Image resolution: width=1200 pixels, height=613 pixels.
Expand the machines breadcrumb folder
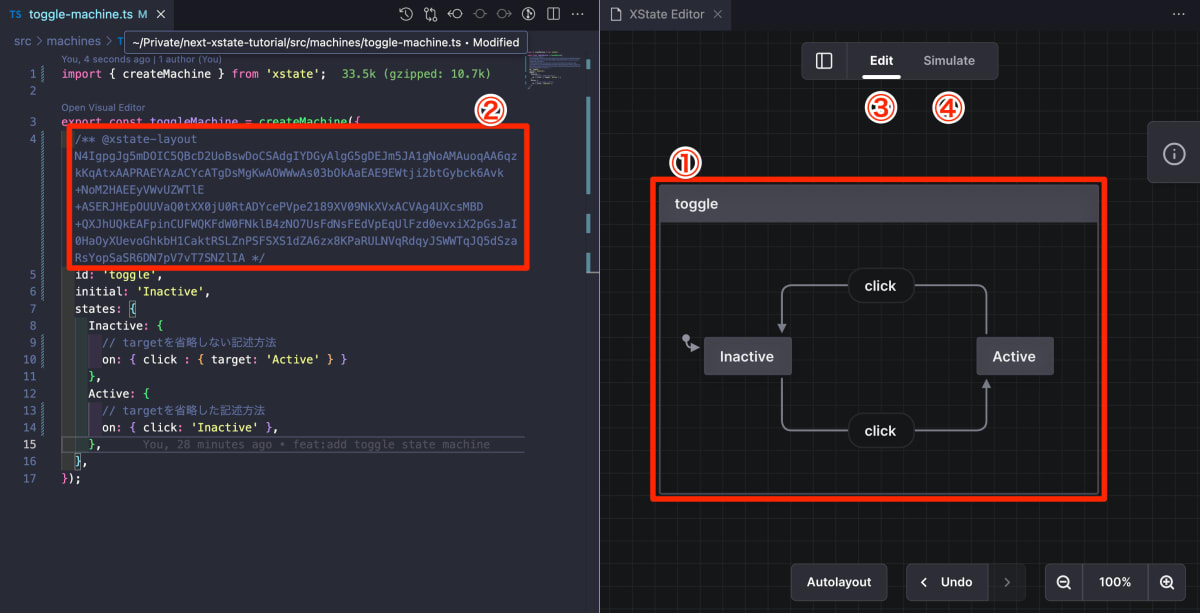[x=73, y=41]
